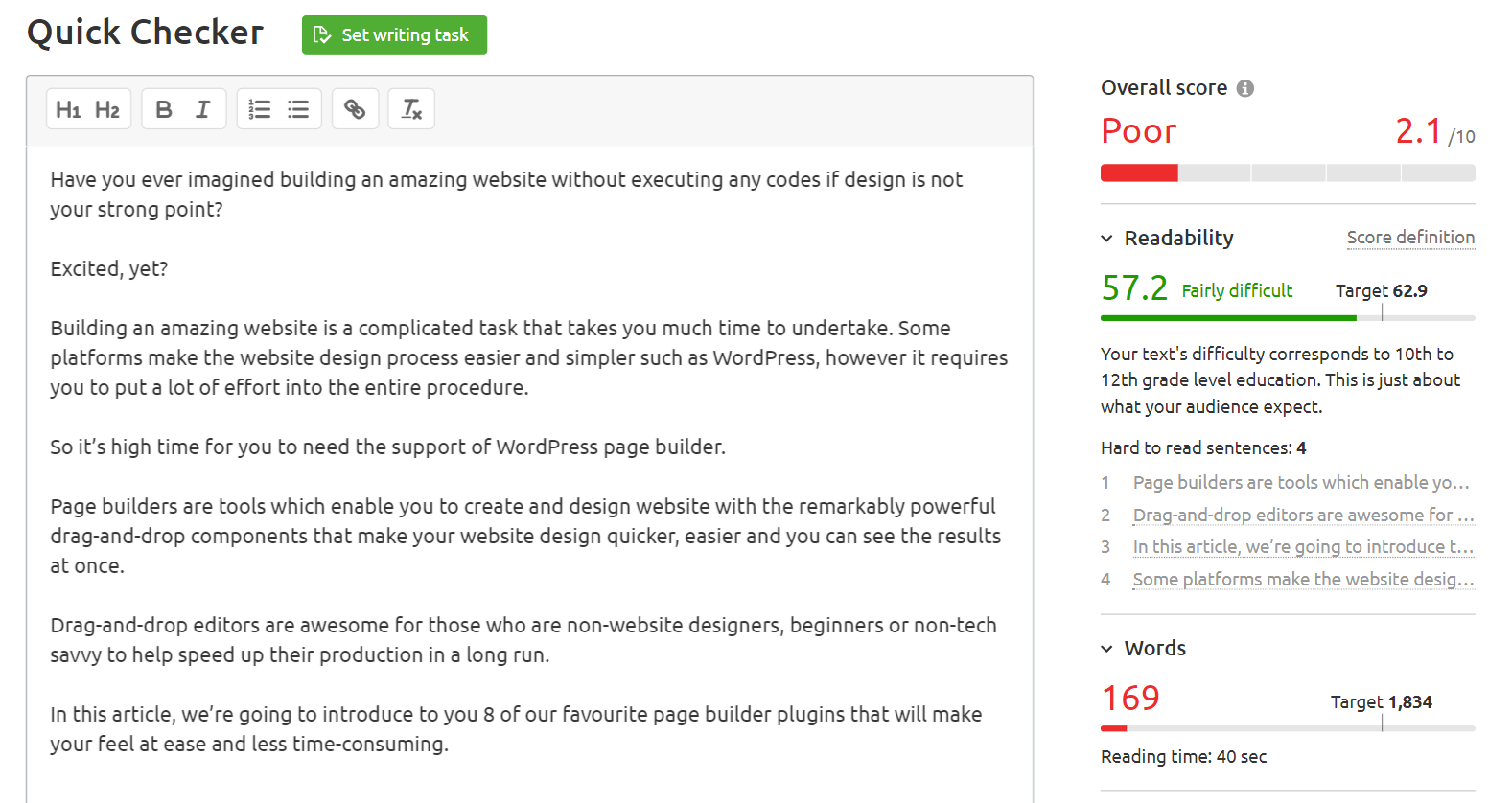Click the readability score progress bar
Viewport: 1512px width, 803px height.
pyautogui.click(x=1288, y=318)
